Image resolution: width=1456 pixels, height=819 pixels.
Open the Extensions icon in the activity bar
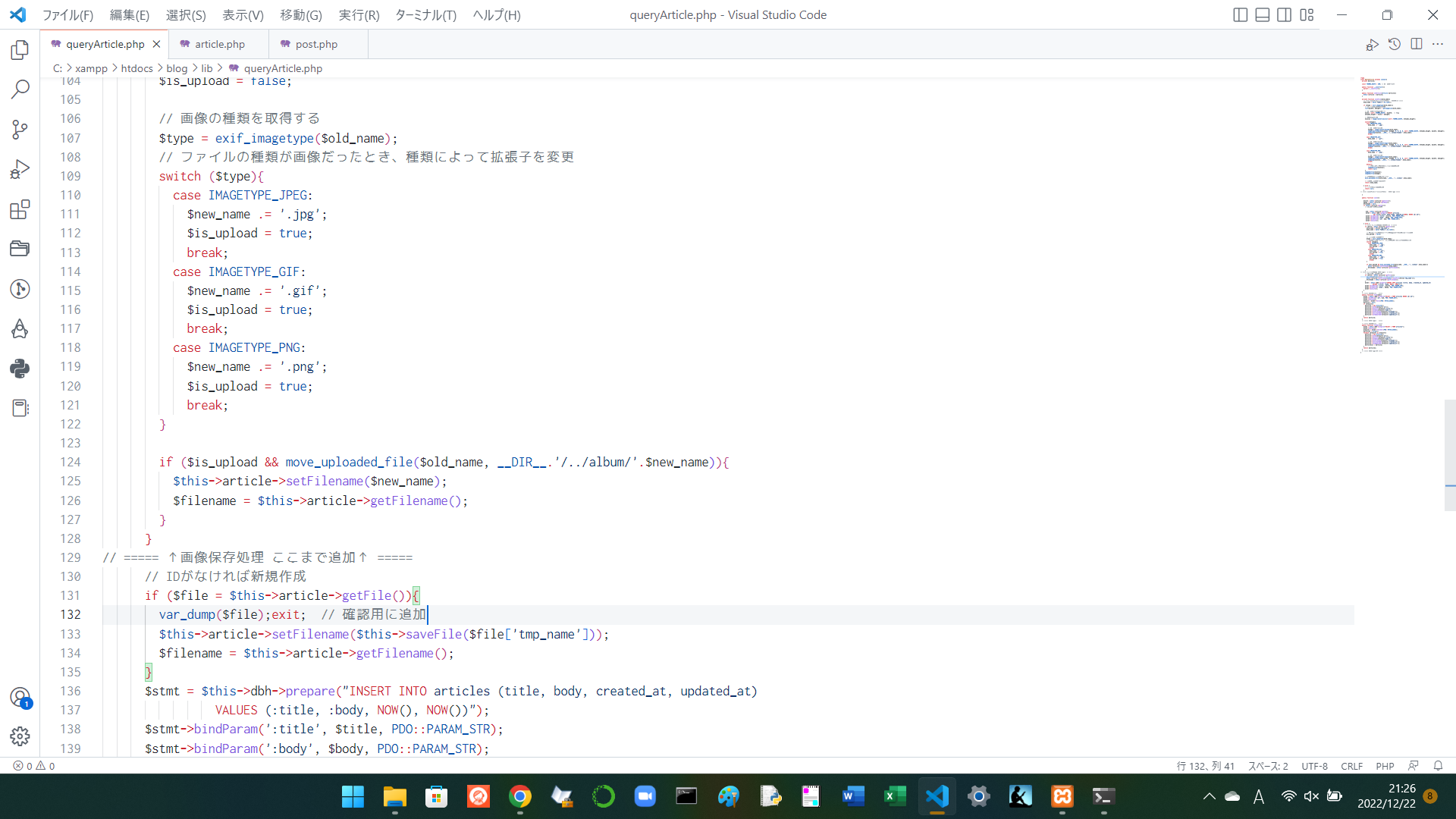tap(20, 210)
